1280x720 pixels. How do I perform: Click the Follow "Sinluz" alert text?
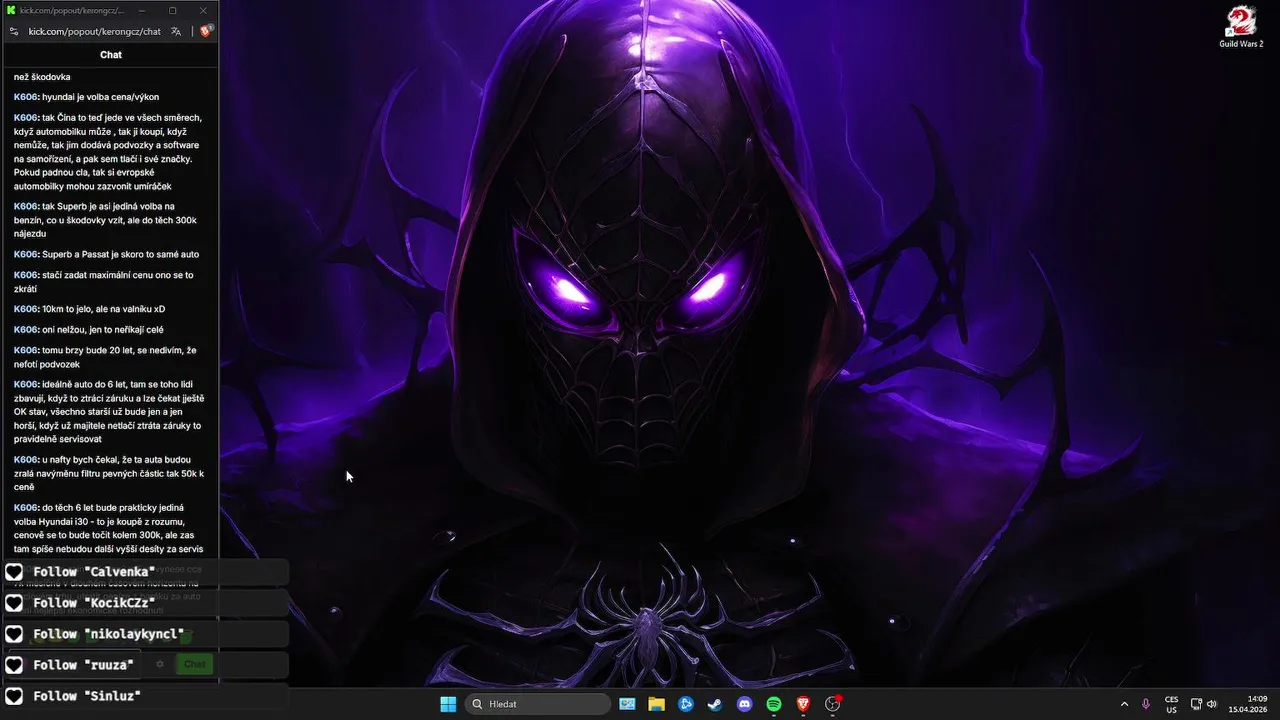[87, 696]
